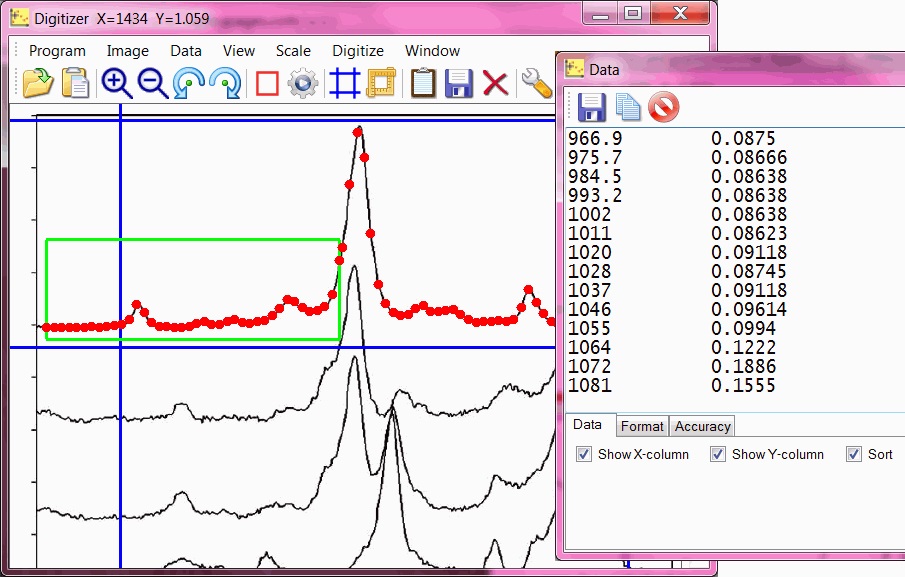Open the Digitize menu
This screenshot has height=577, width=905.
pyautogui.click(x=357, y=50)
